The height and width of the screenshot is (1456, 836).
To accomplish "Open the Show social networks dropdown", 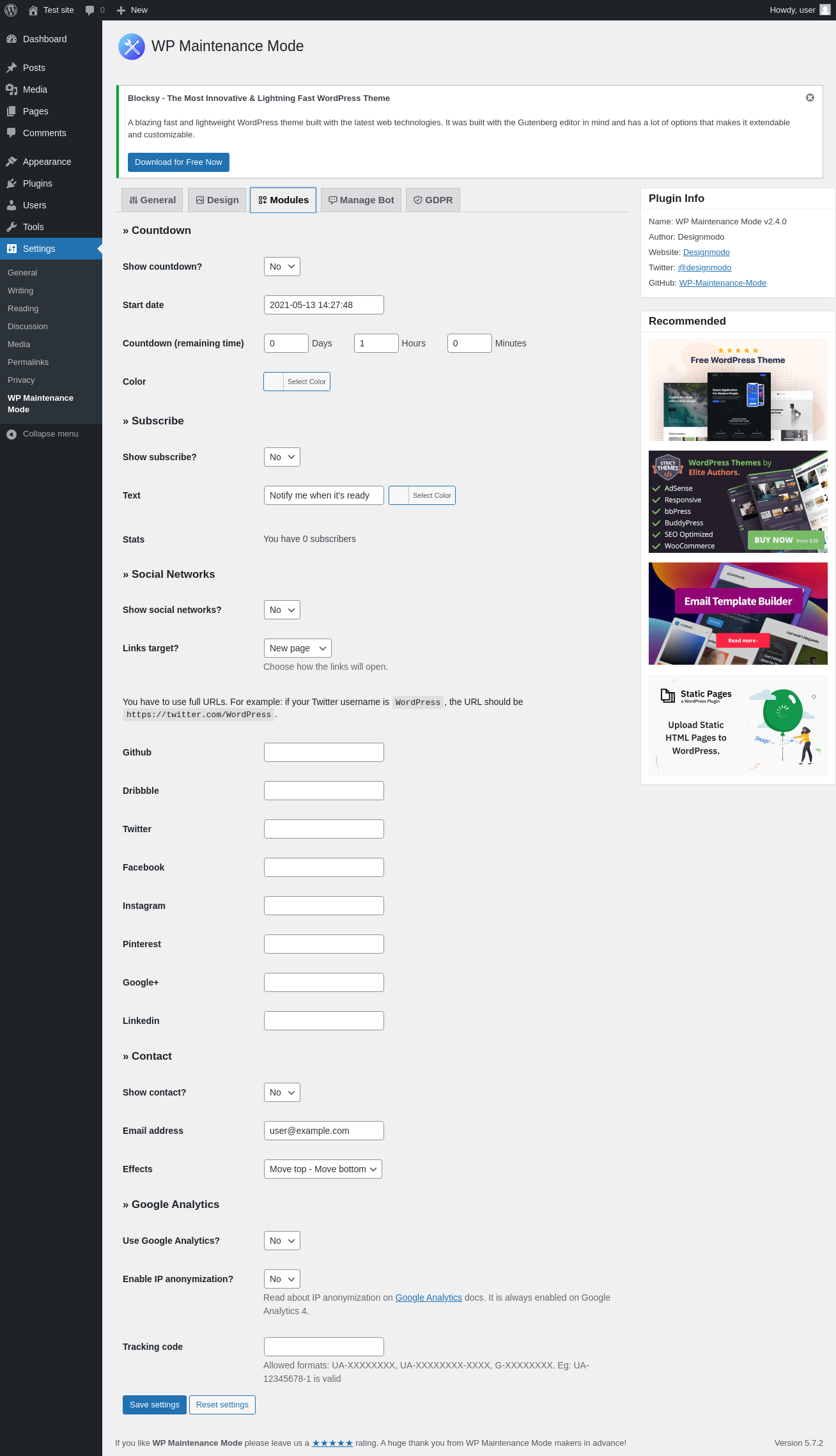I will [282, 610].
